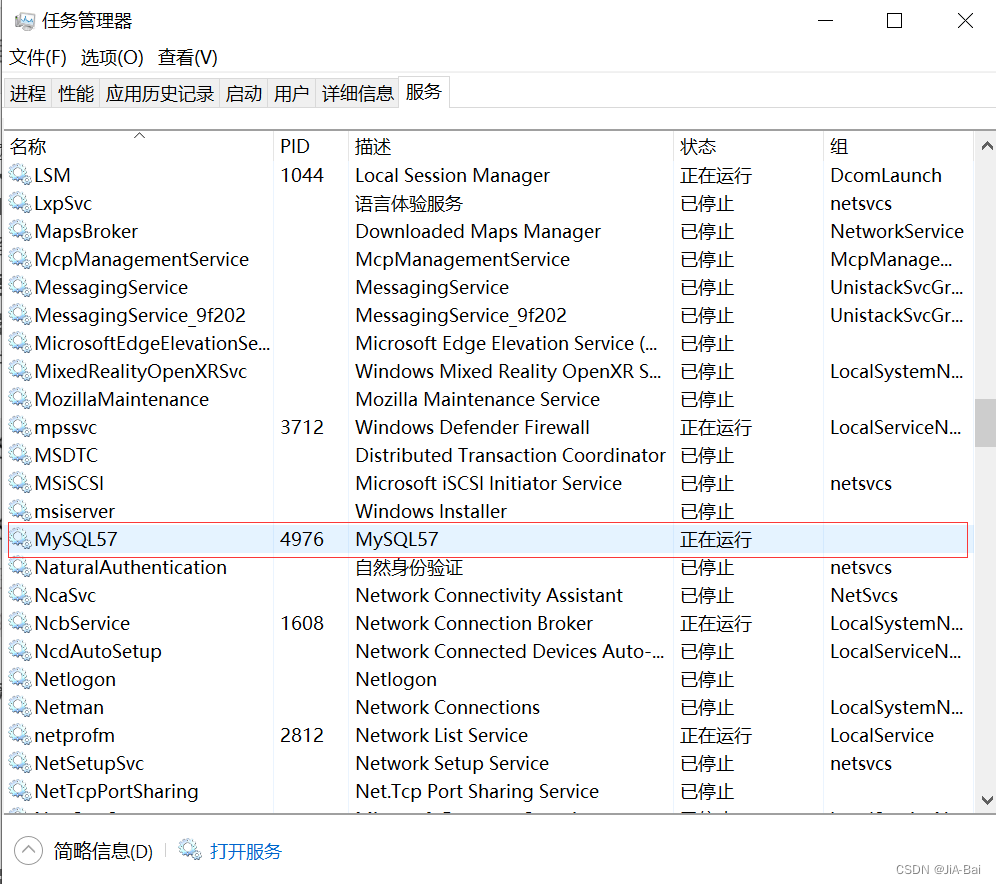Select the MicrosoftEdgeElevationSe... service name
Viewport: 996px width, 884px height.
[x=152, y=343]
